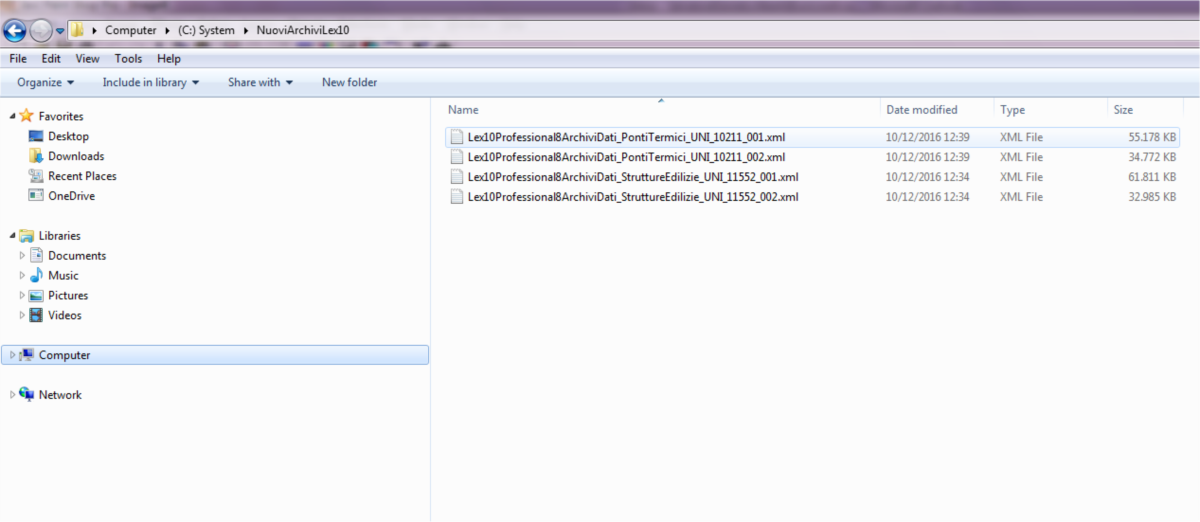Click the Videos library icon
The height and width of the screenshot is (522, 1200).
36,315
